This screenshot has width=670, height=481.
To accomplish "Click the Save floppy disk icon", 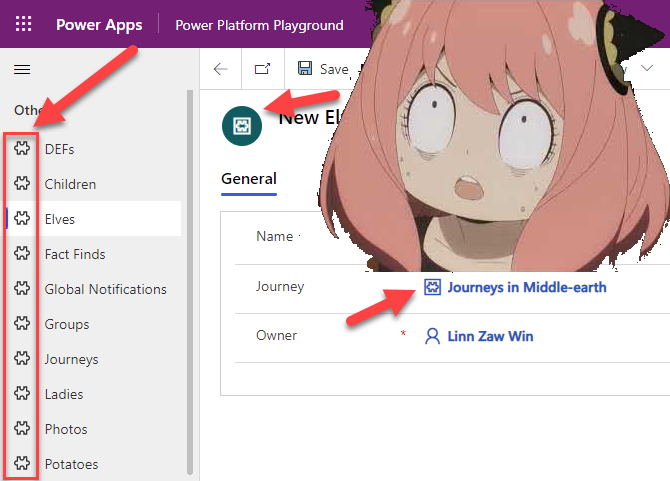I will [x=305, y=68].
